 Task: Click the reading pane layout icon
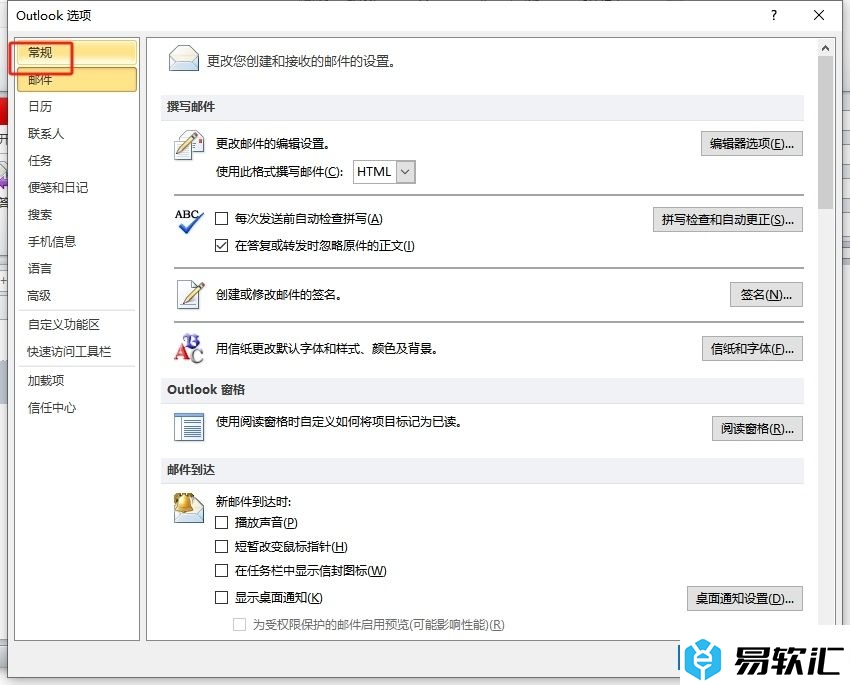189,427
